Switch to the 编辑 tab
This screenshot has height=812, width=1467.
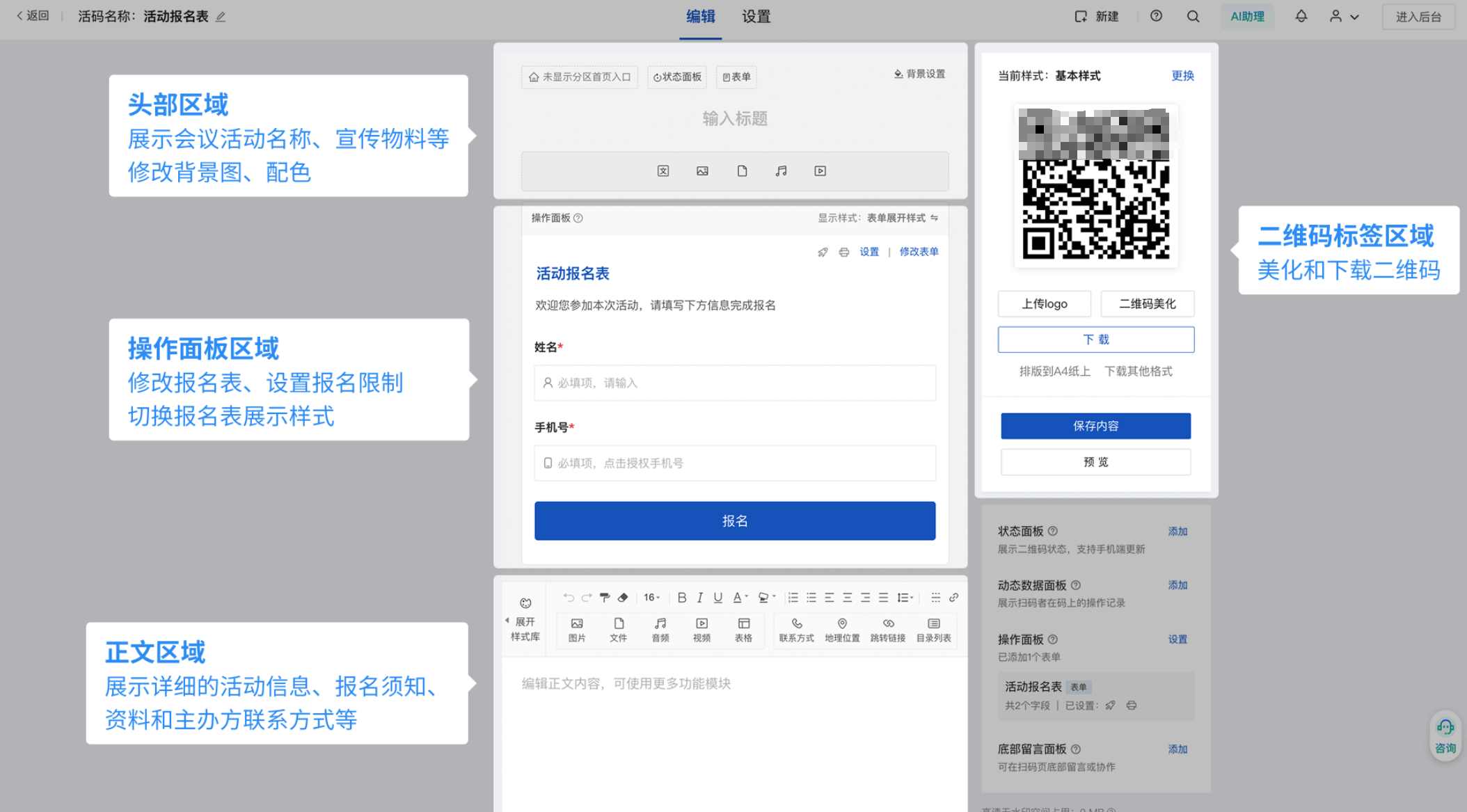point(701,17)
